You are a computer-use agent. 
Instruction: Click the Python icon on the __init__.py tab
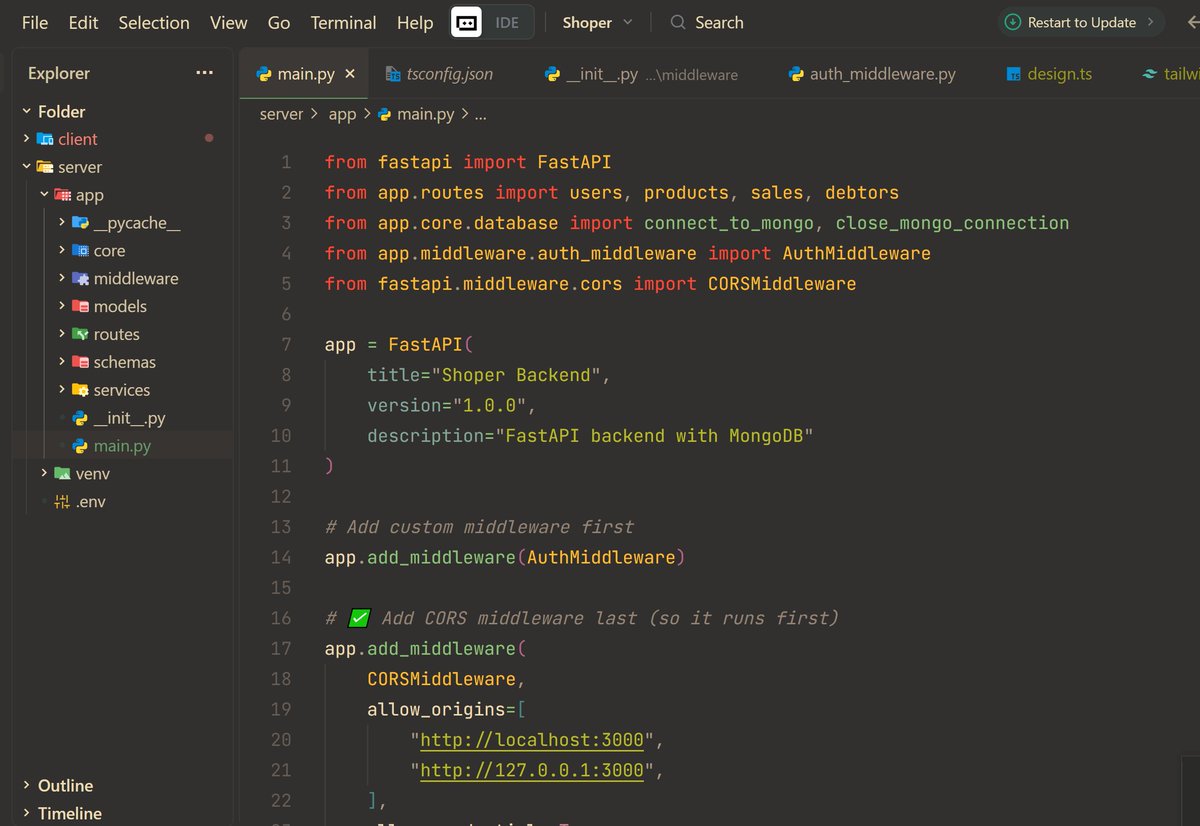pyautogui.click(x=552, y=73)
